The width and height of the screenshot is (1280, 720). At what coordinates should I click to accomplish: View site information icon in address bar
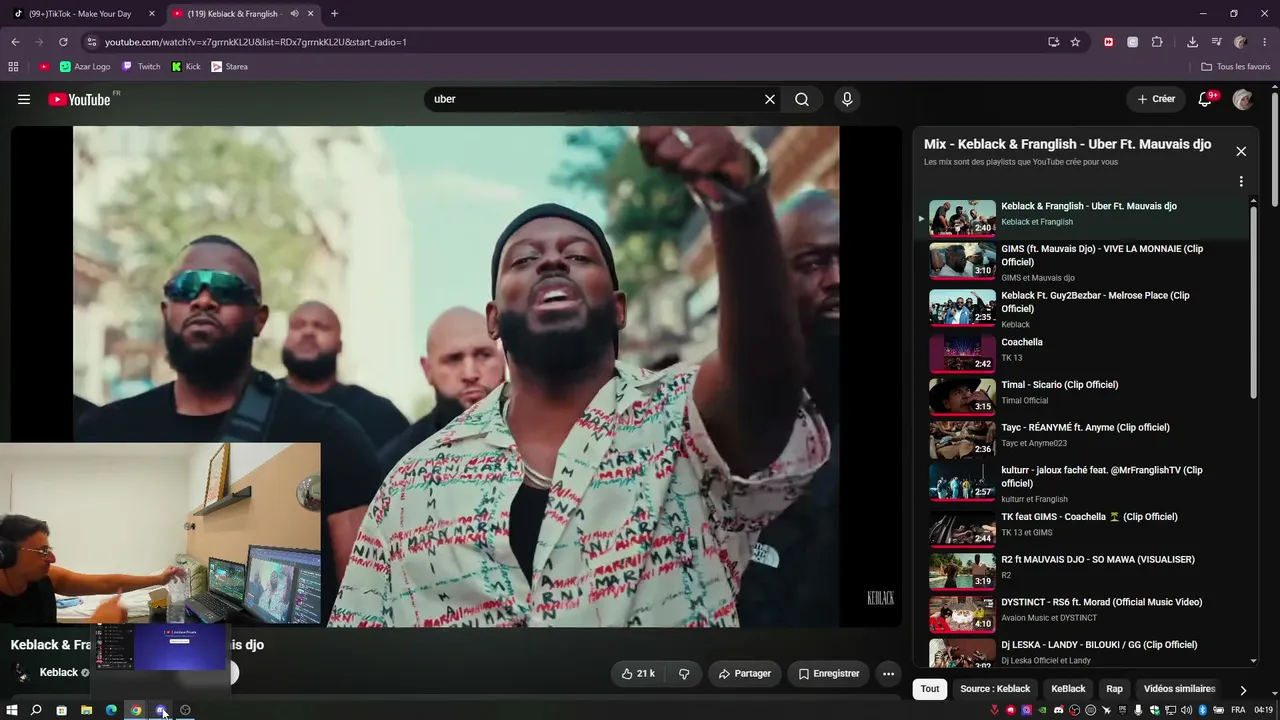[x=91, y=42]
